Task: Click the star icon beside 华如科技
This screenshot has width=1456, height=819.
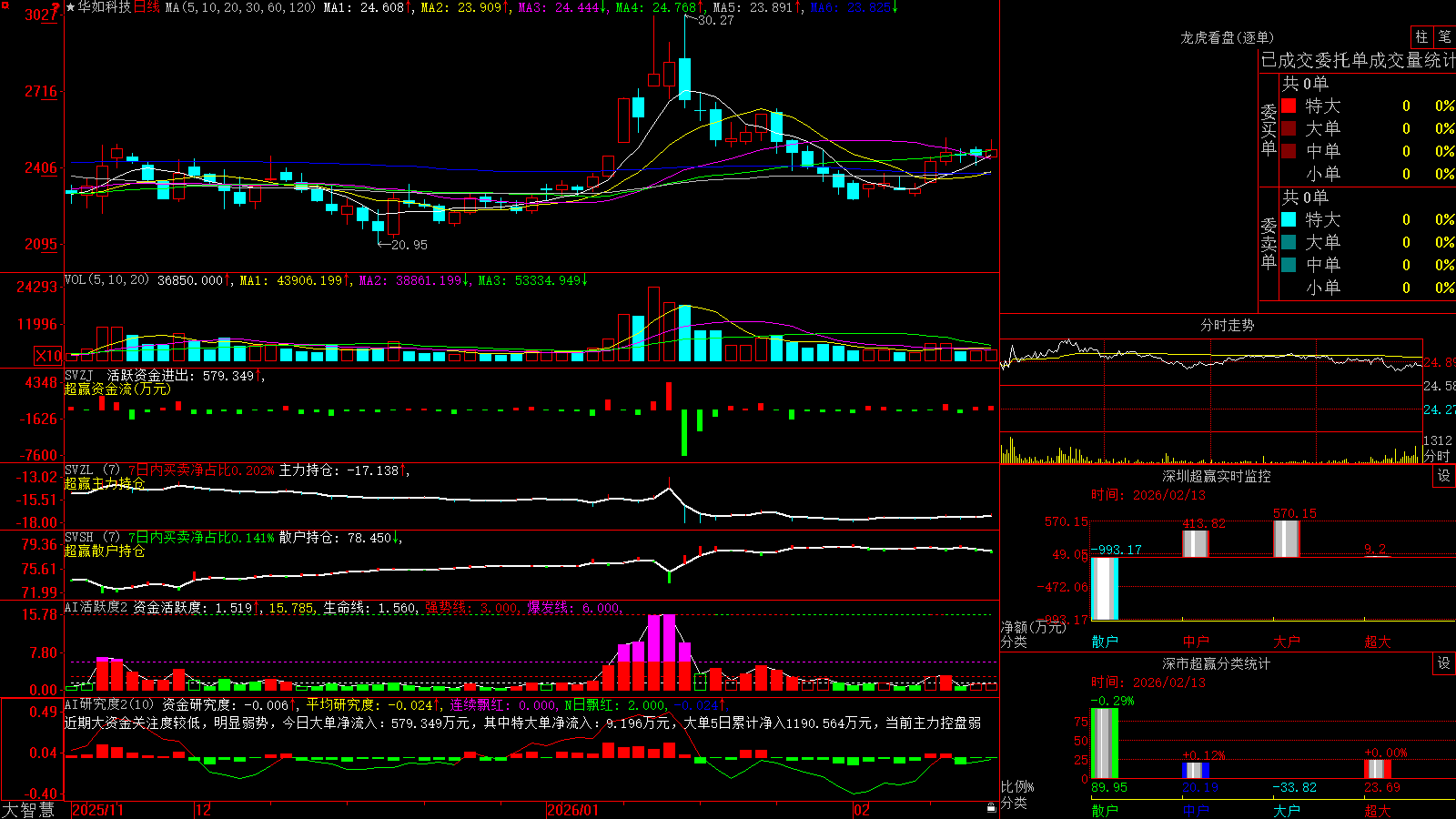Action: point(71,7)
